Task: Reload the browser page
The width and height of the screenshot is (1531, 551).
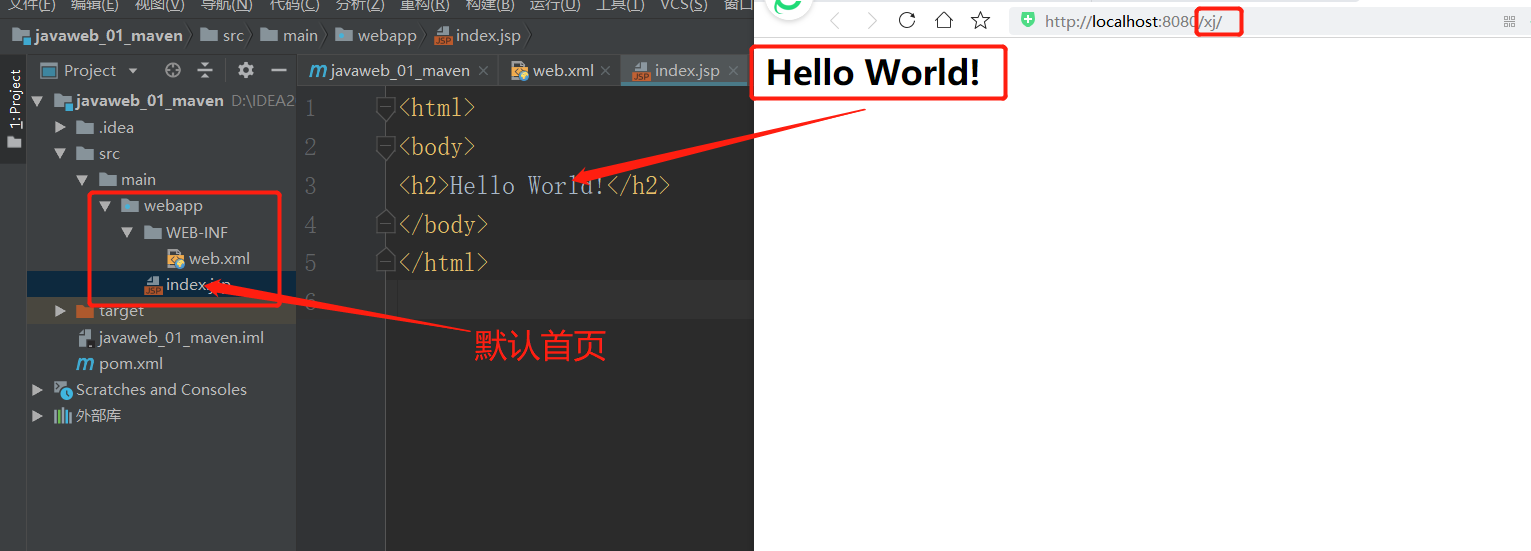Action: [907, 20]
